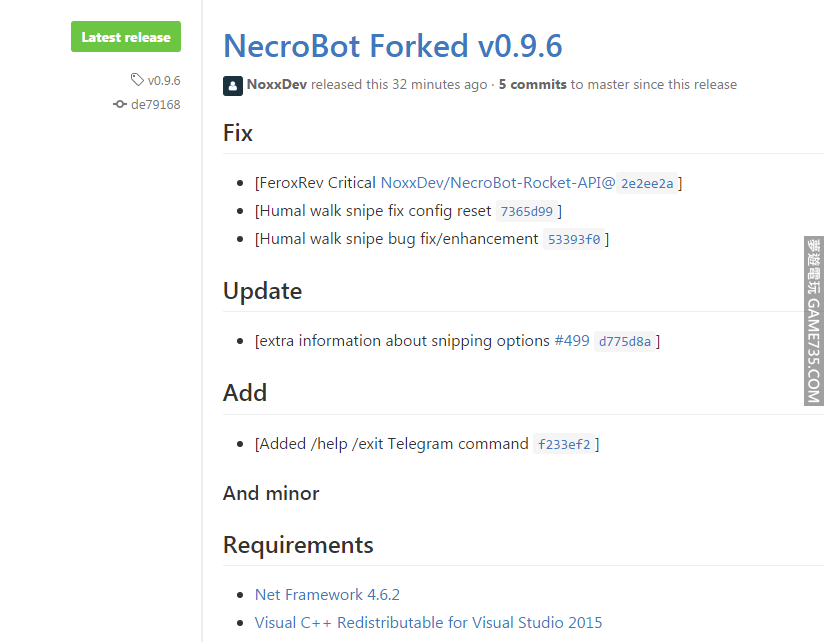Open commit hash f233ef2
This screenshot has width=824, height=642.
pos(564,444)
